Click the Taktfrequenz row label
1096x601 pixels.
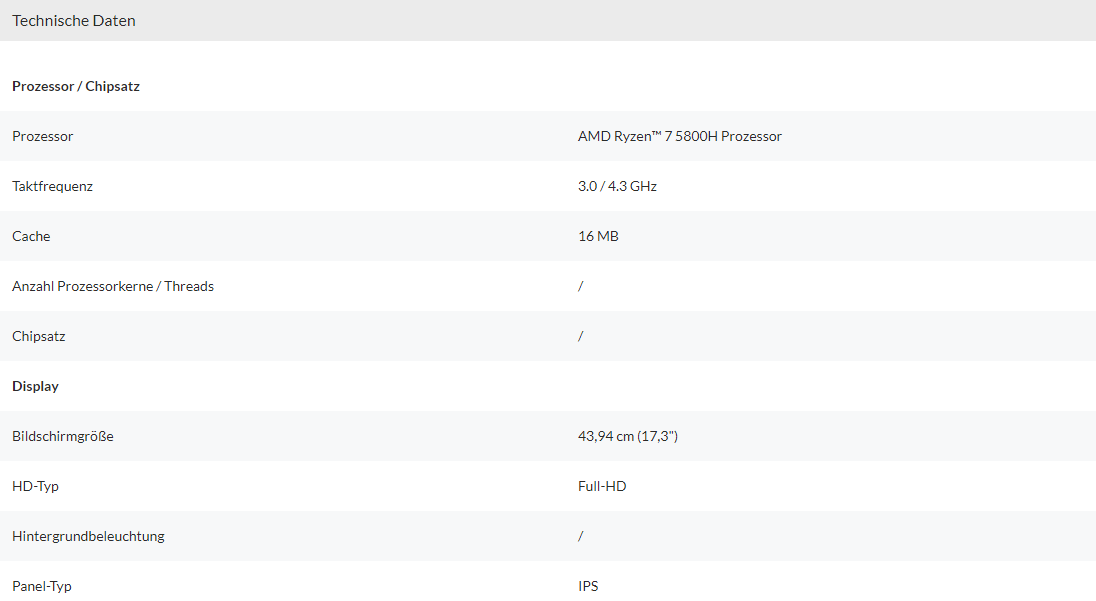point(52,186)
